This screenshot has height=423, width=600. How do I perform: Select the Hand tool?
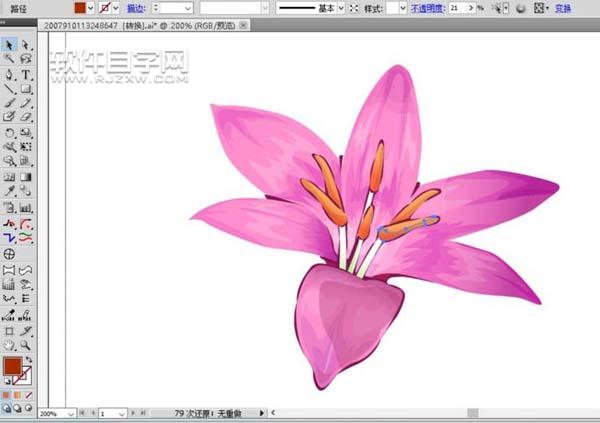[9, 345]
